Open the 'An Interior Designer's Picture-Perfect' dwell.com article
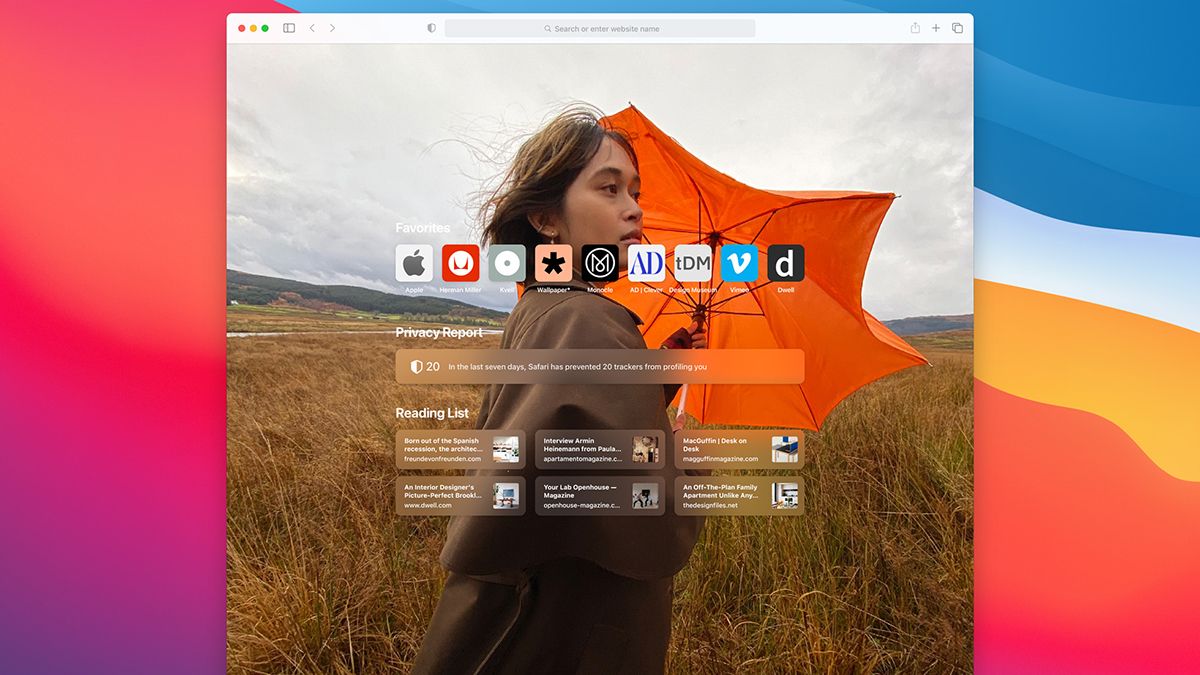This screenshot has height=675, width=1200. [x=460, y=496]
